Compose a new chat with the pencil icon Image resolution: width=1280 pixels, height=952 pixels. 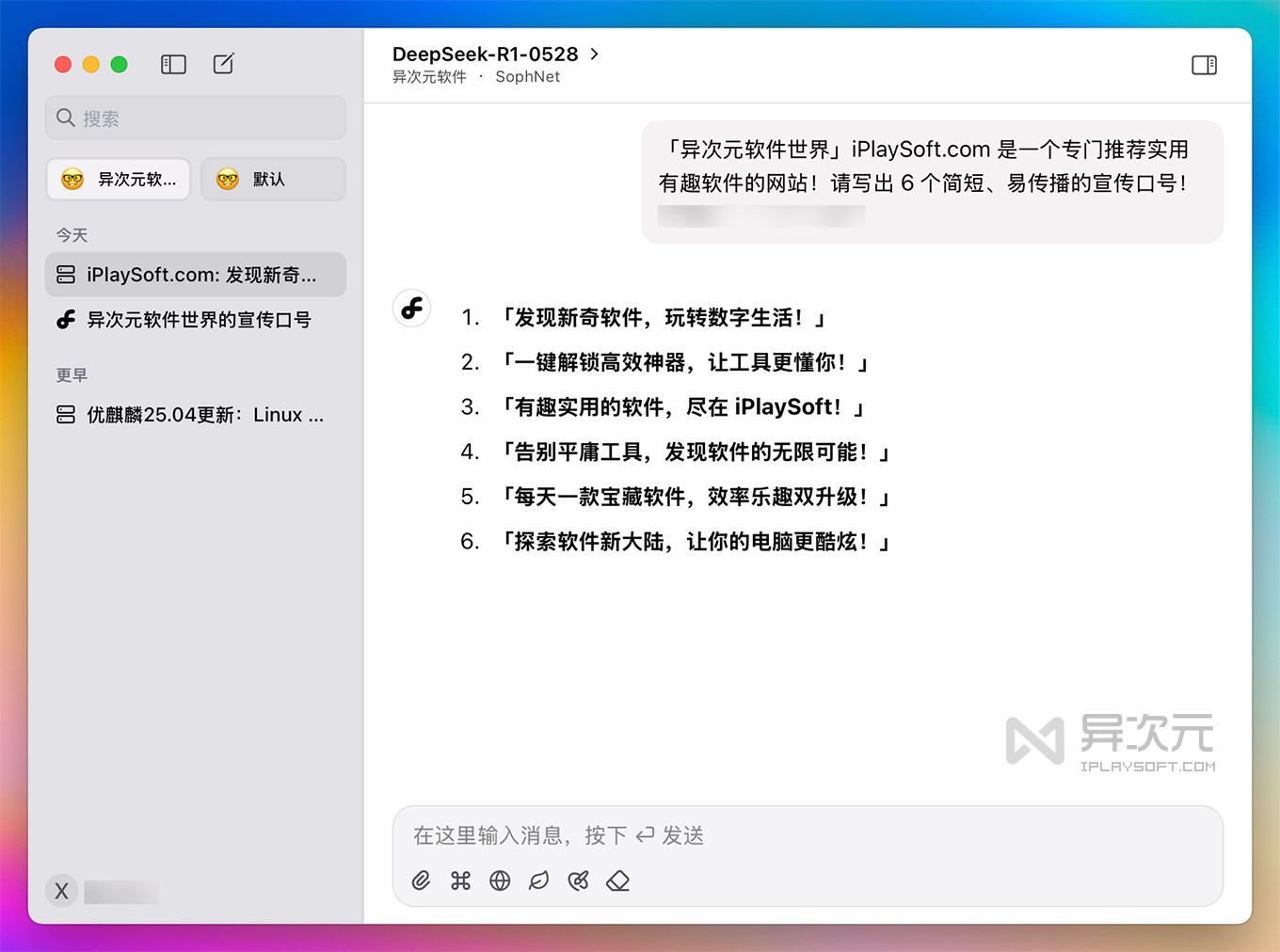[x=223, y=64]
